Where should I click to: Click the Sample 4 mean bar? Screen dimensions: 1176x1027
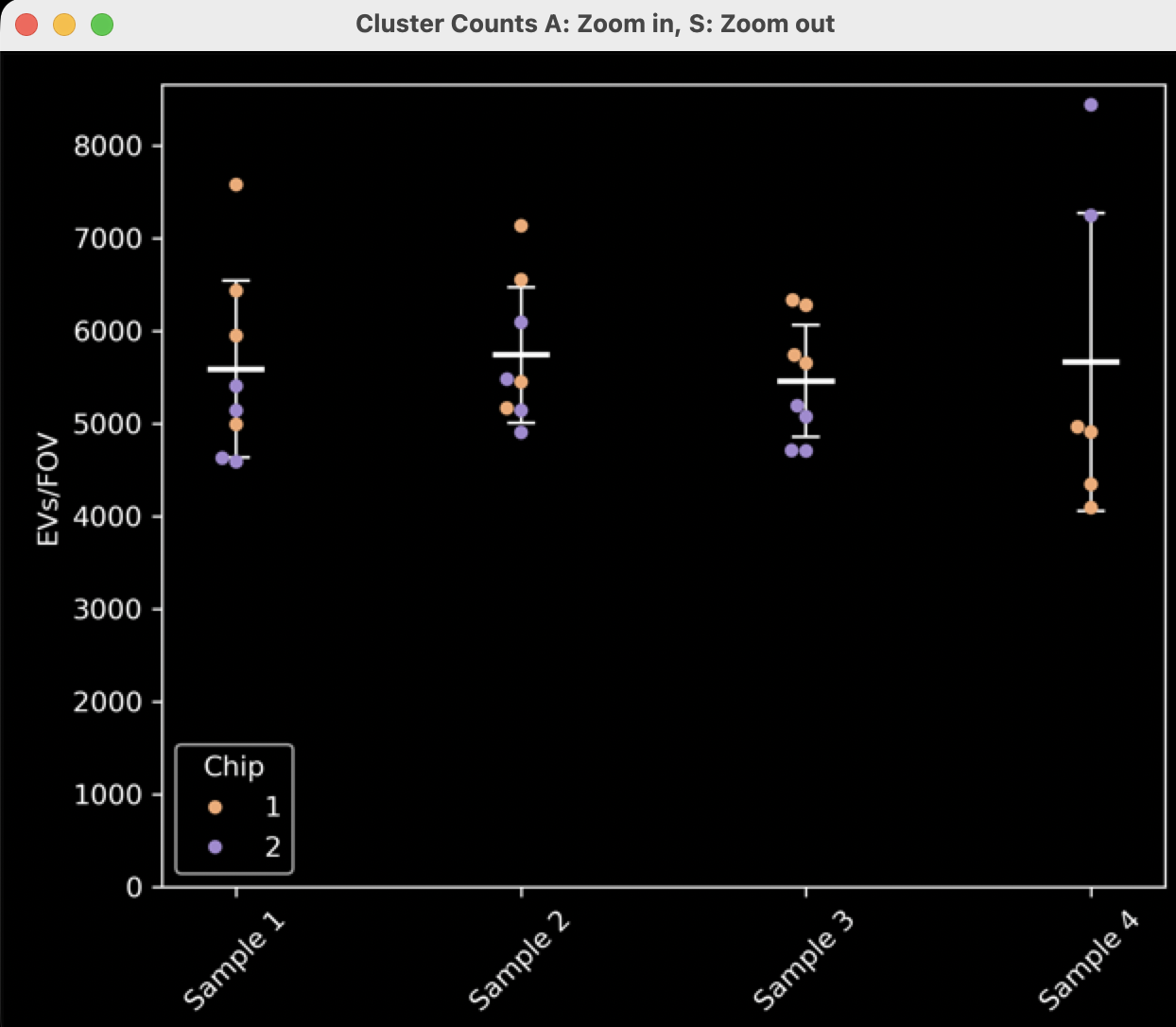(1091, 361)
